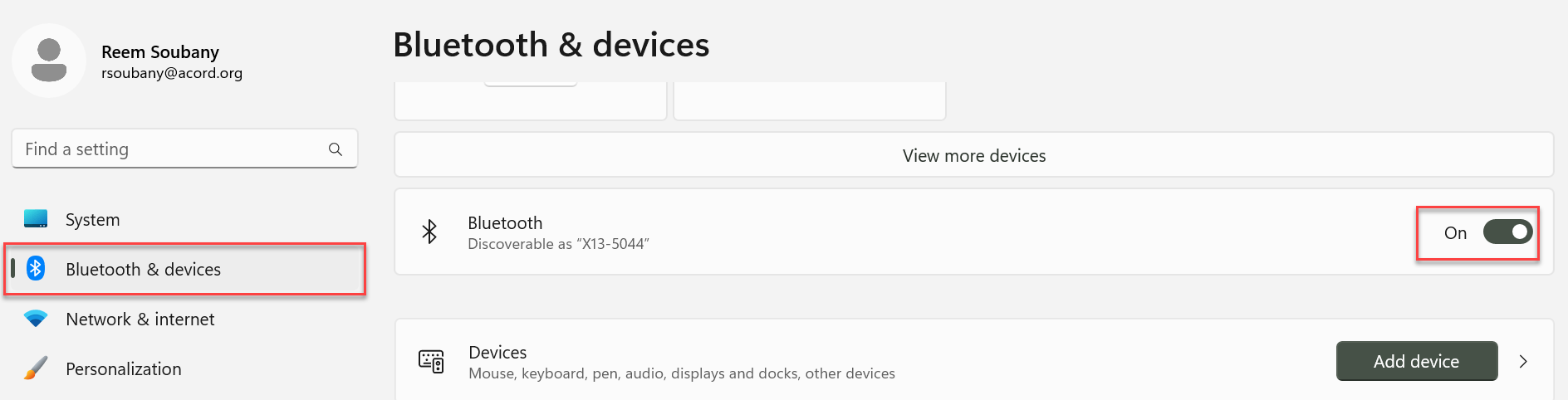1568x400 pixels.
Task: Click the Network wifi icon in sidebar
Action: pos(36,319)
